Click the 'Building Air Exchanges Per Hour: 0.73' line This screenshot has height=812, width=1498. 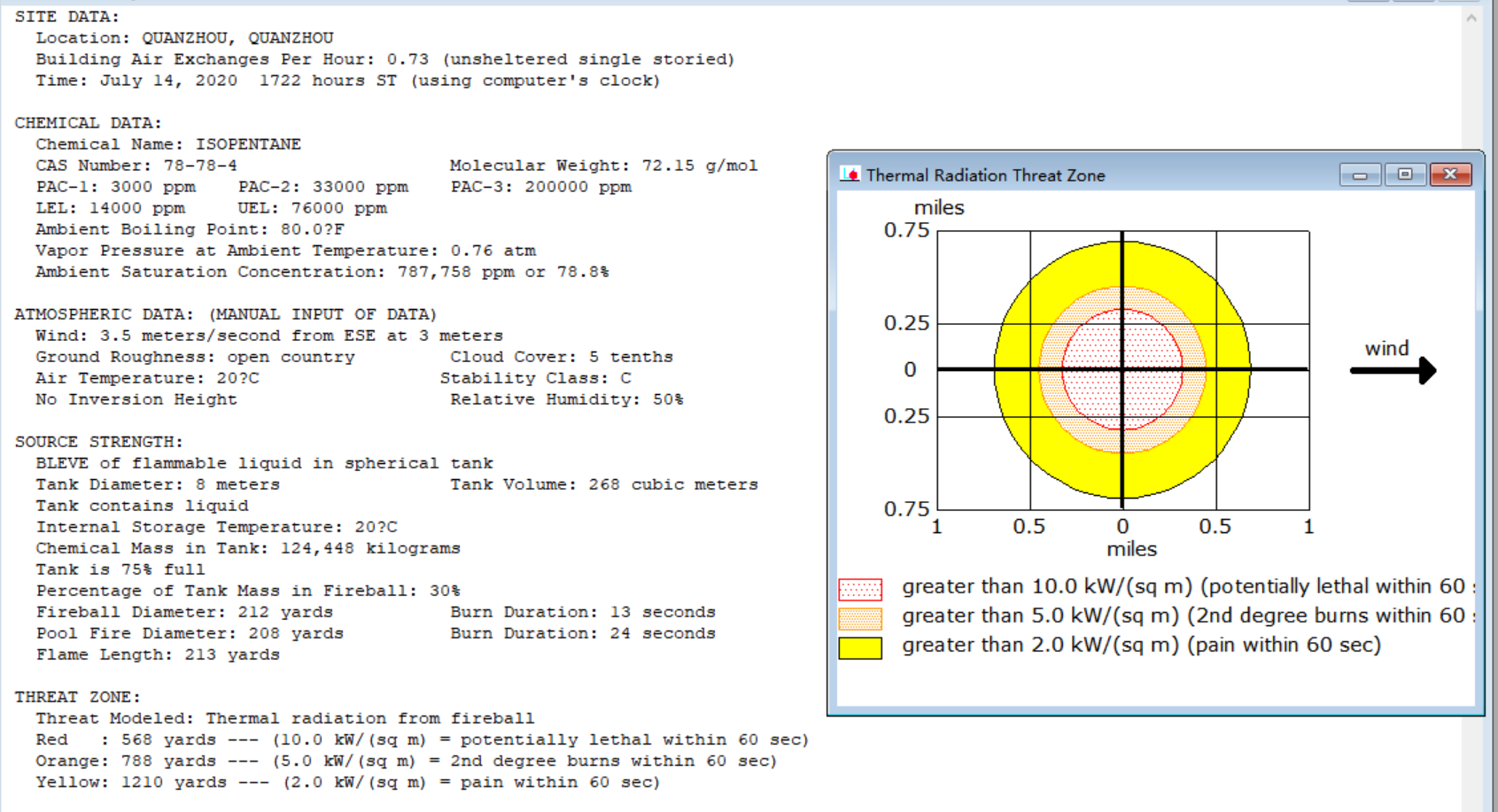(x=384, y=59)
